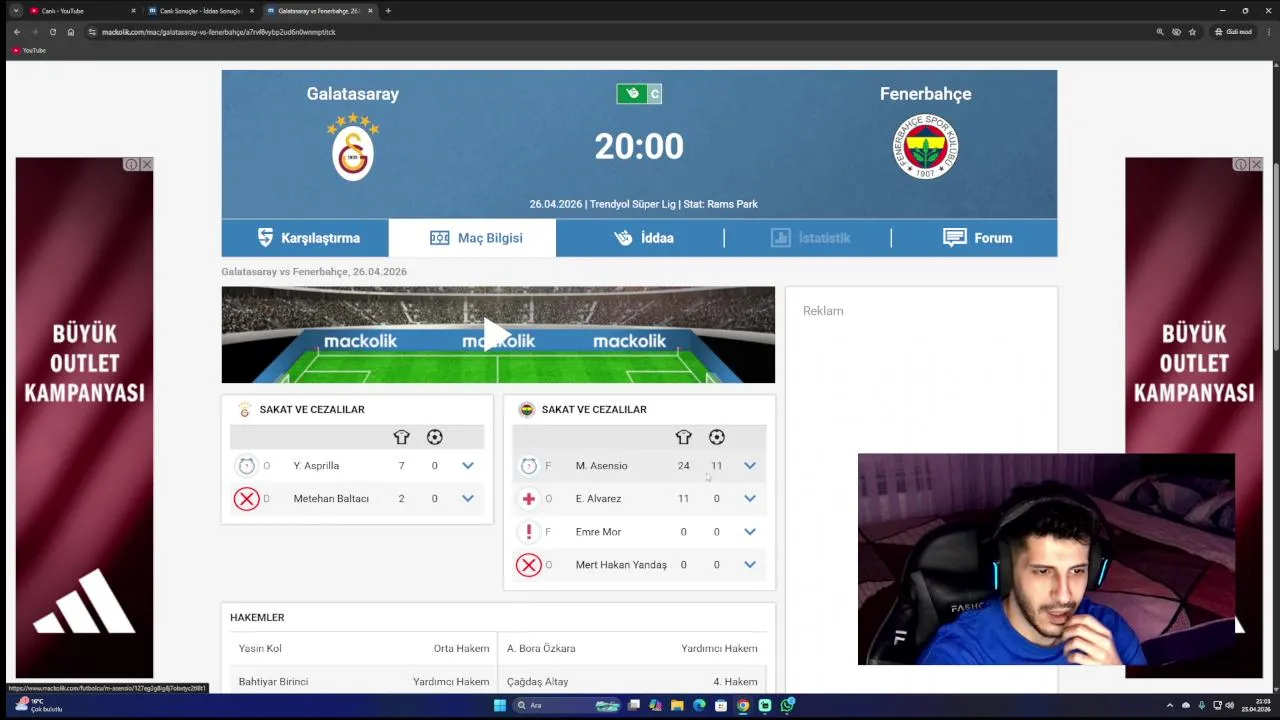Click the red suspension icon beside Metehan Baltacı
Image resolution: width=1280 pixels, height=720 pixels.
[x=246, y=499]
